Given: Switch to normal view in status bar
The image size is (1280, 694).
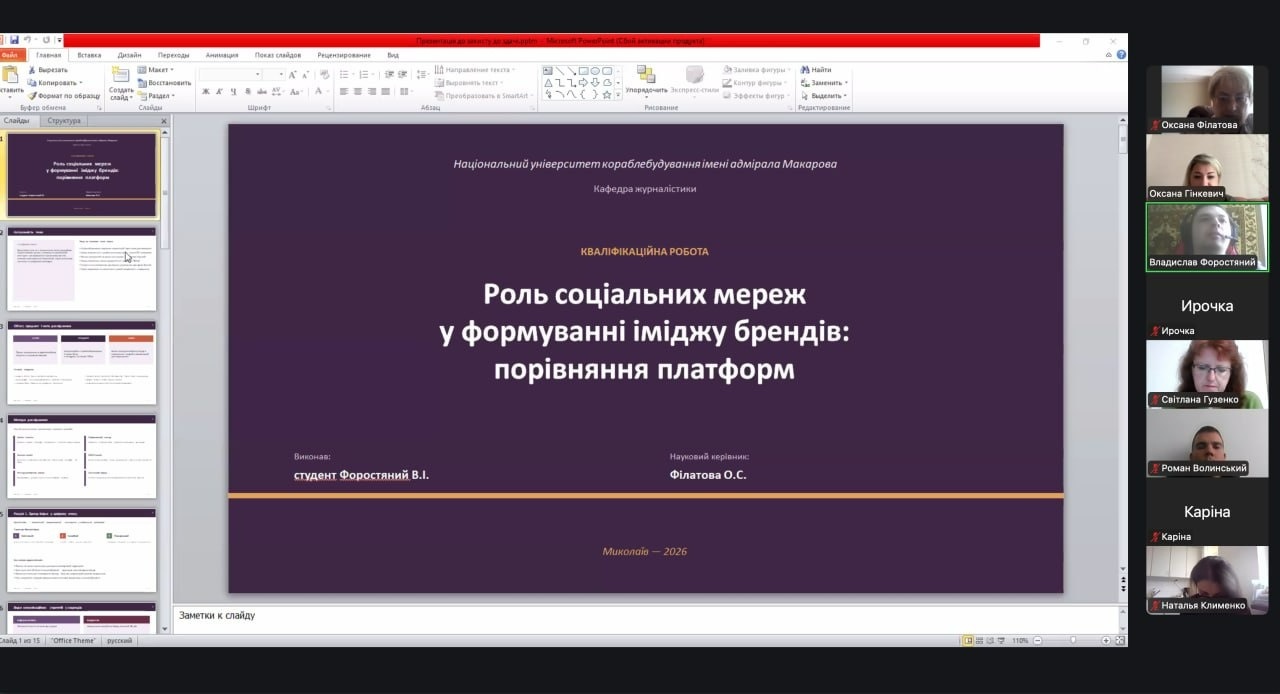Looking at the screenshot, I should 968,640.
